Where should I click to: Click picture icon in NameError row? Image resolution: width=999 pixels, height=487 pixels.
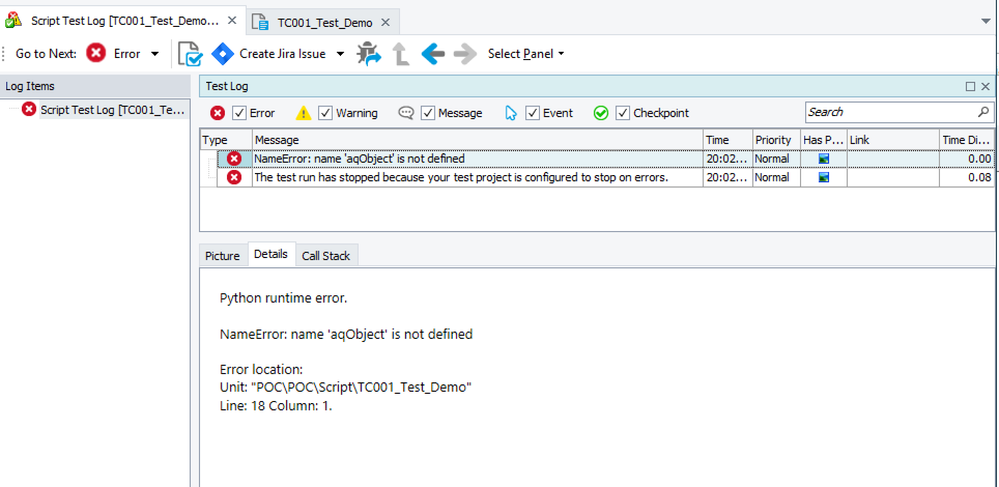click(x=824, y=159)
